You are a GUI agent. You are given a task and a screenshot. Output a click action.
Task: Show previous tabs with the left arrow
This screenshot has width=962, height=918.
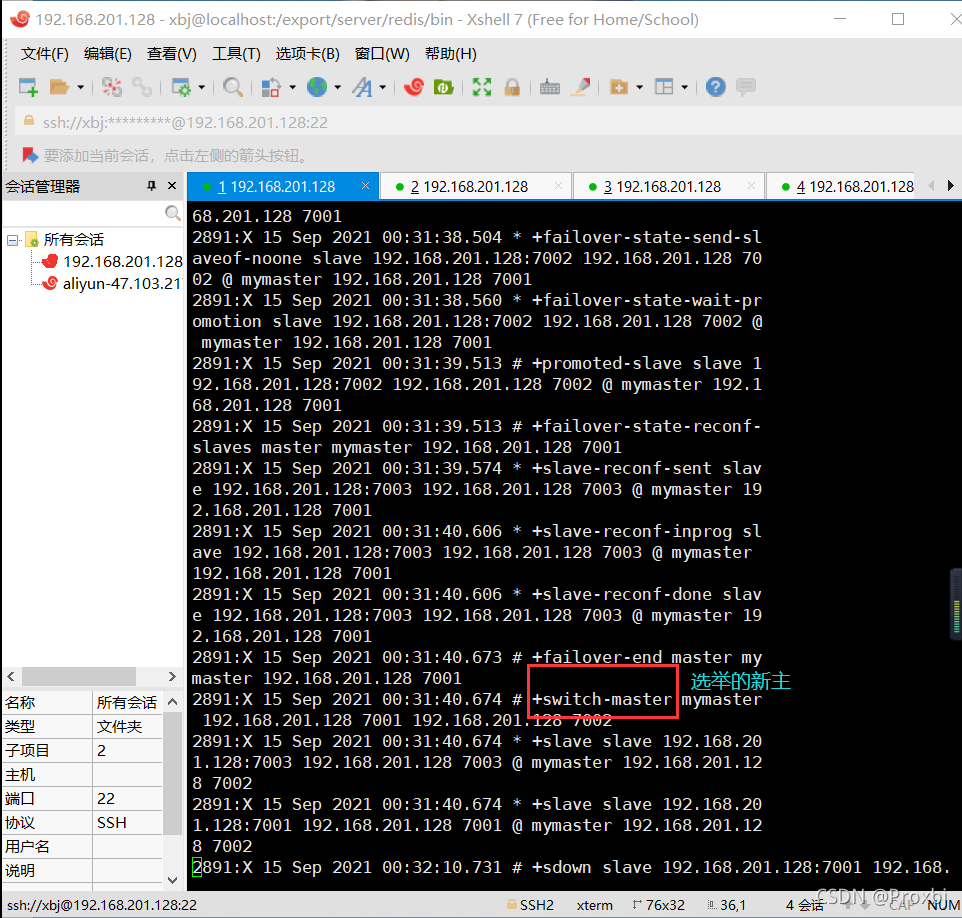click(931, 185)
